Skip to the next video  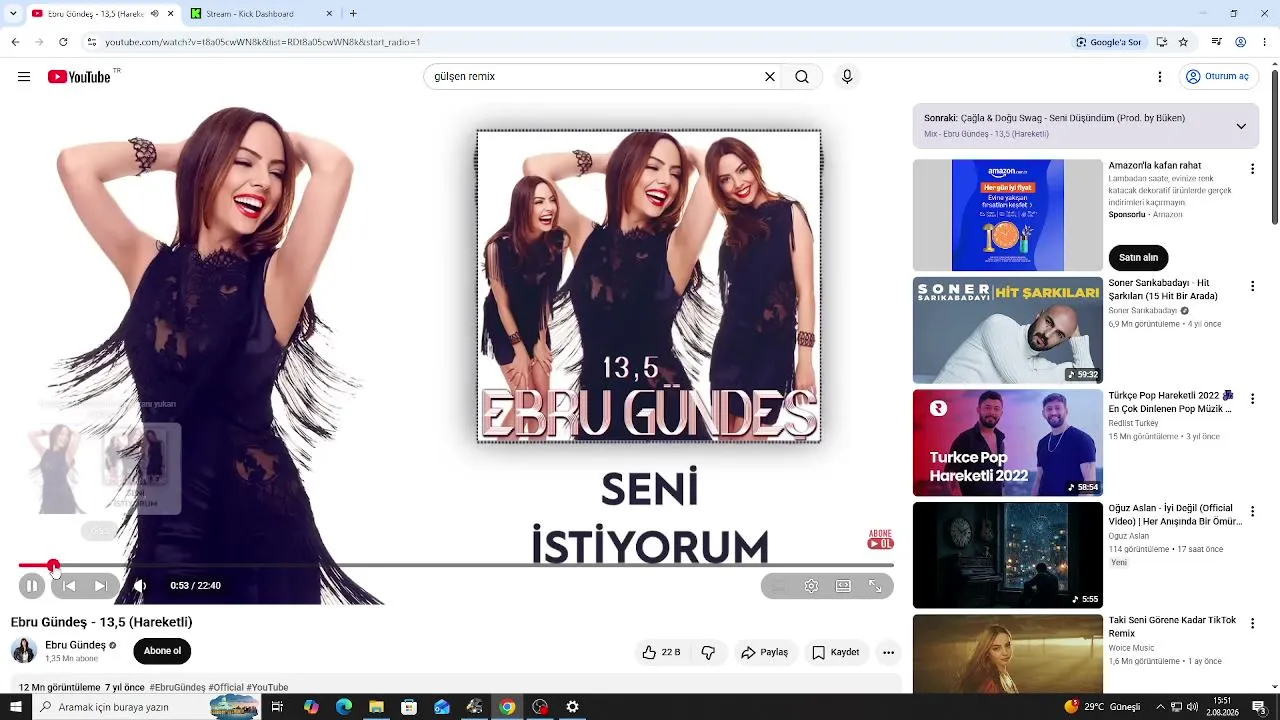101,586
